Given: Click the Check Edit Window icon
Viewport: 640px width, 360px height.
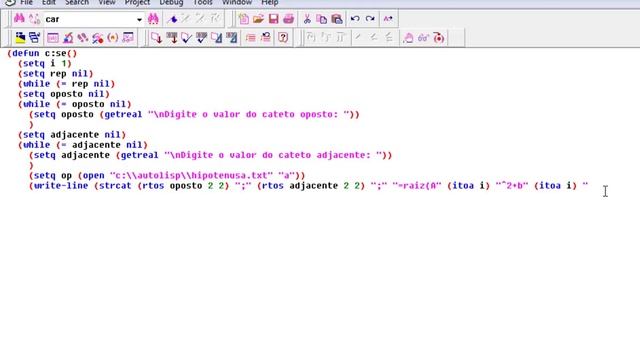Looking at the screenshot, I should click(187, 38).
